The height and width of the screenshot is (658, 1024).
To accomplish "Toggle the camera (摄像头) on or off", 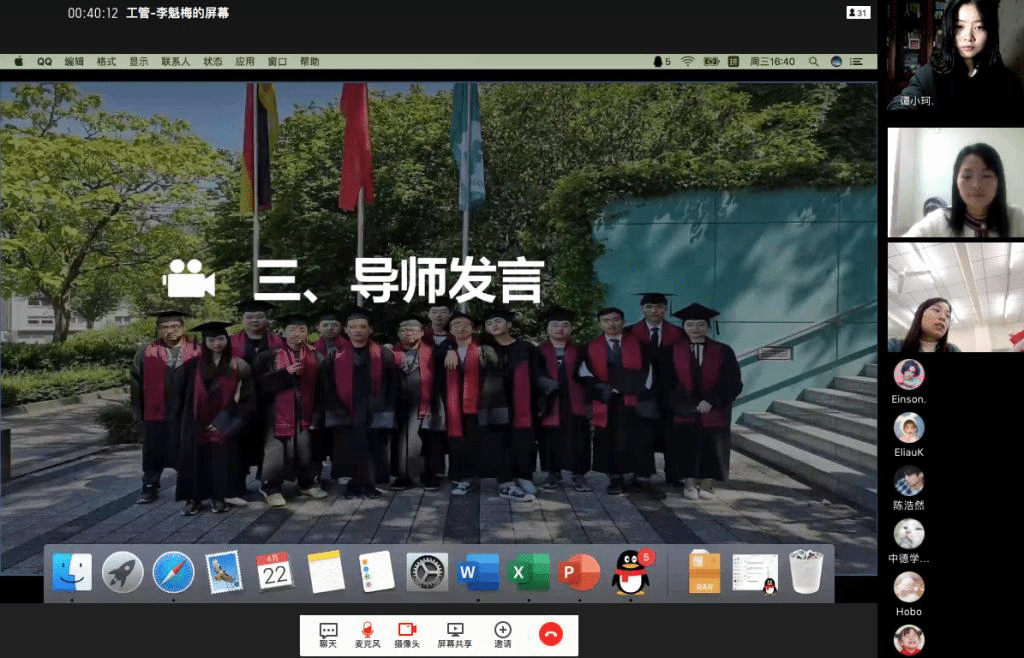I will click(407, 634).
